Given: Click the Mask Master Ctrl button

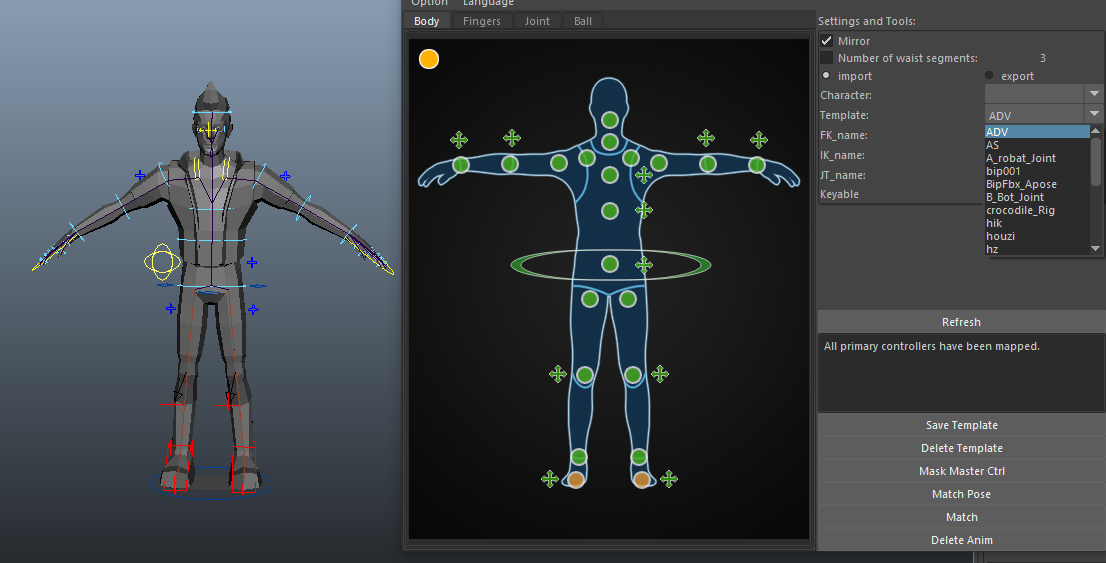Looking at the screenshot, I should [961, 471].
